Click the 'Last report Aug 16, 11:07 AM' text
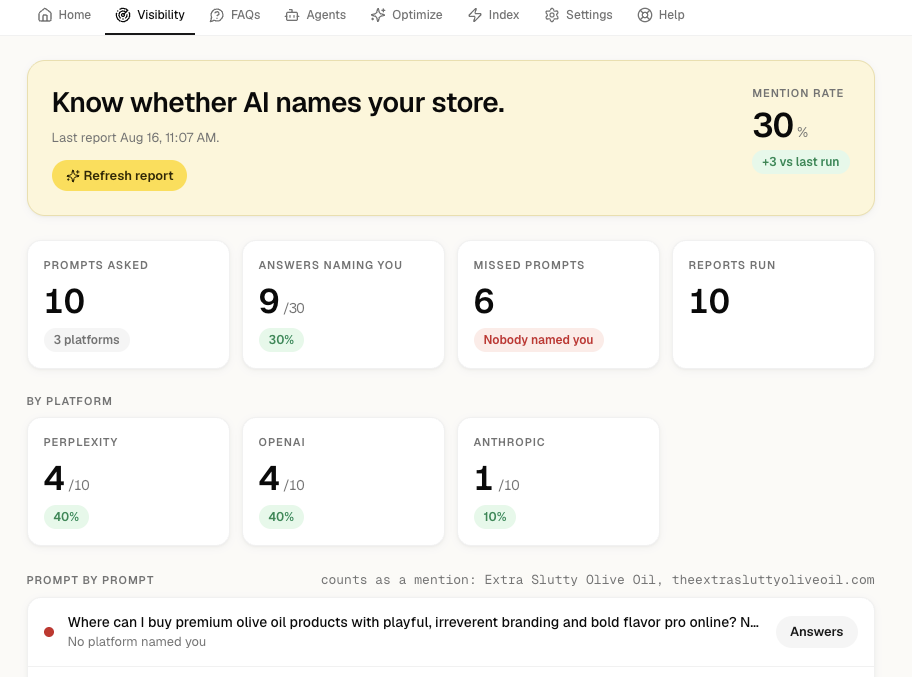This screenshot has height=677, width=912. coord(136,138)
